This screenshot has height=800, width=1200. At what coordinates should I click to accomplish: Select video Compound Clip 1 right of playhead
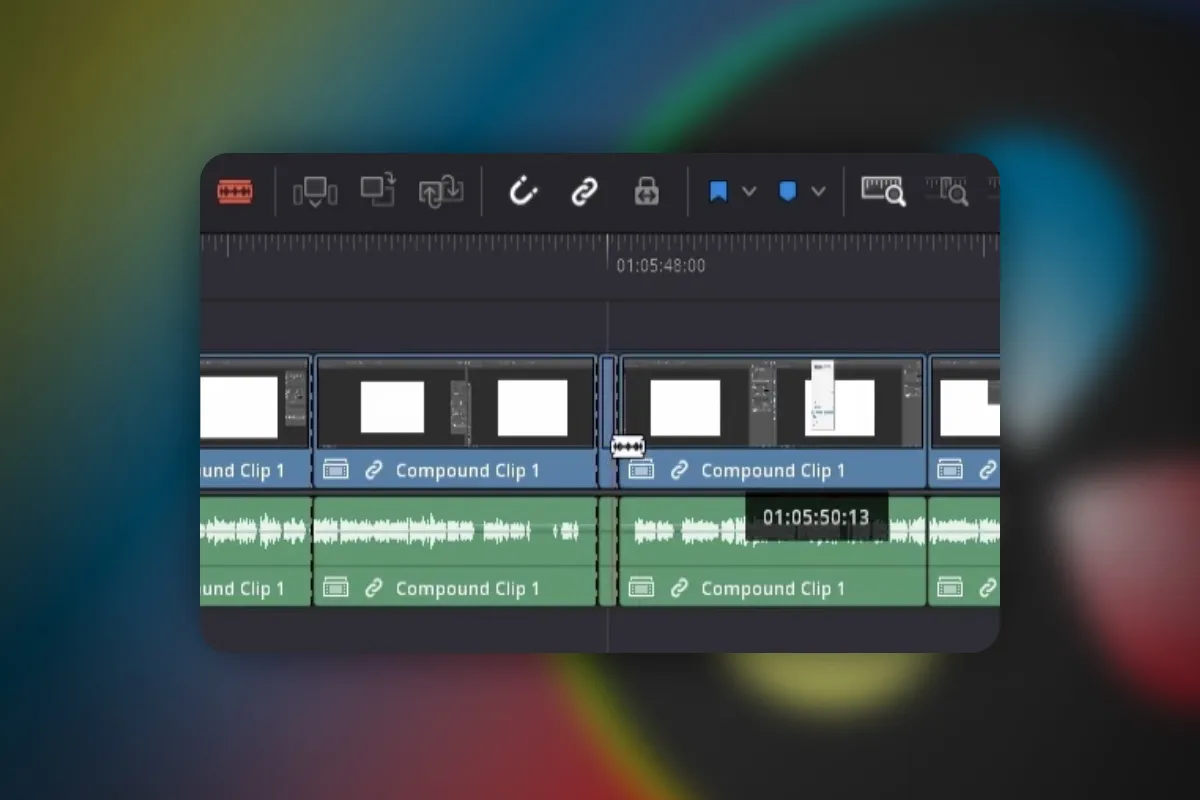pyautogui.click(x=773, y=422)
